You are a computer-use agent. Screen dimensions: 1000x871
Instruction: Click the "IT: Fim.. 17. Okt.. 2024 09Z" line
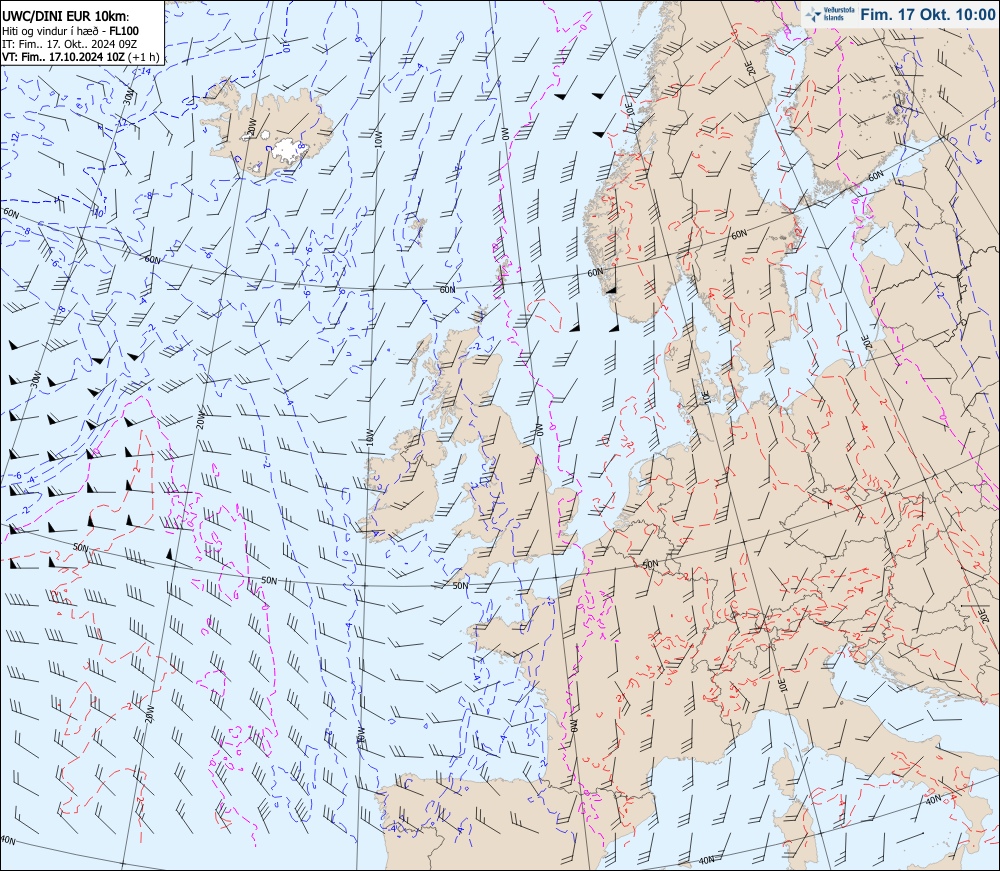click(x=70, y=44)
